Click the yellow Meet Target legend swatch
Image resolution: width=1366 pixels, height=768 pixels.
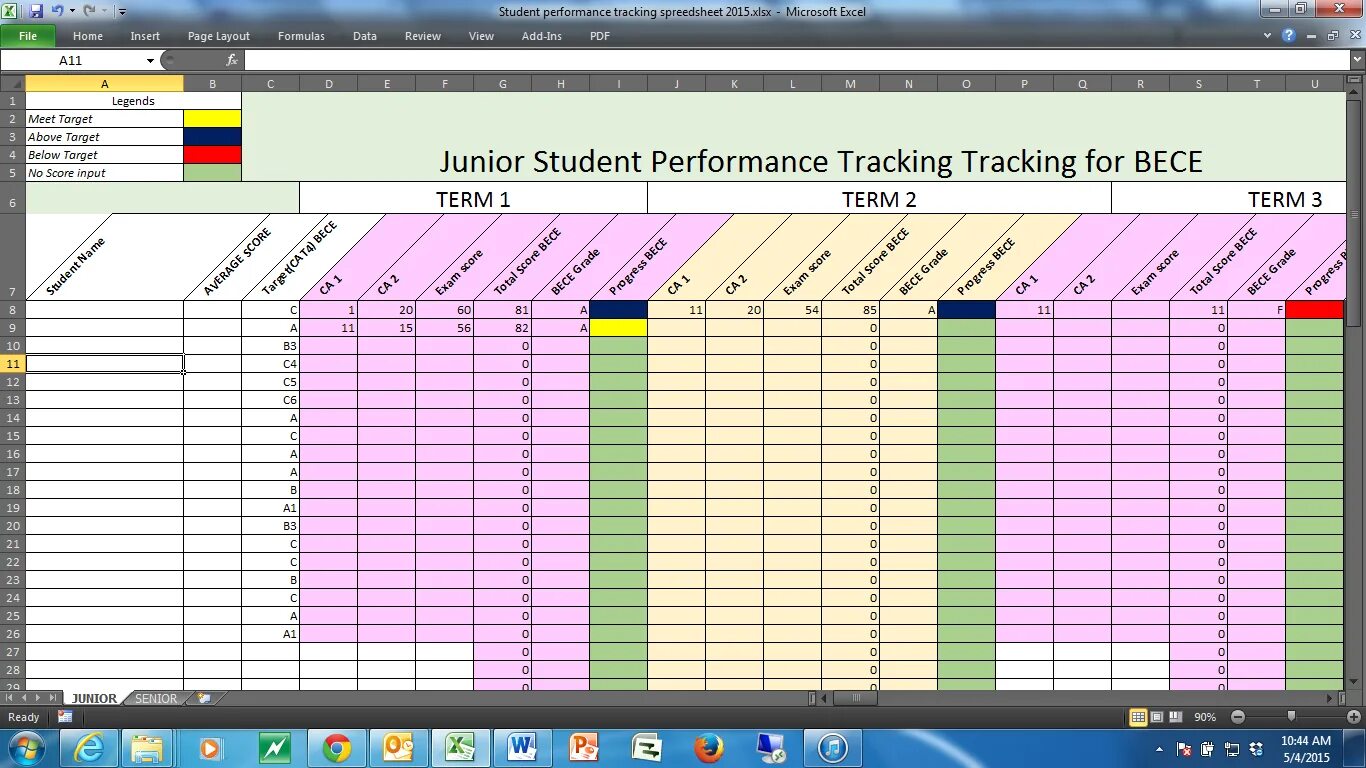tap(212, 119)
